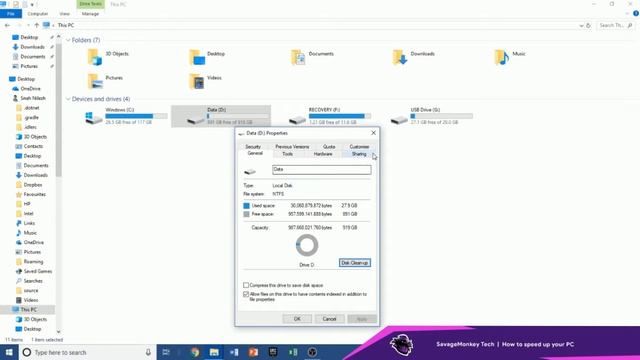Click Type here to search box
Image resolution: width=640 pixels, height=360 pixels.
click(88, 352)
